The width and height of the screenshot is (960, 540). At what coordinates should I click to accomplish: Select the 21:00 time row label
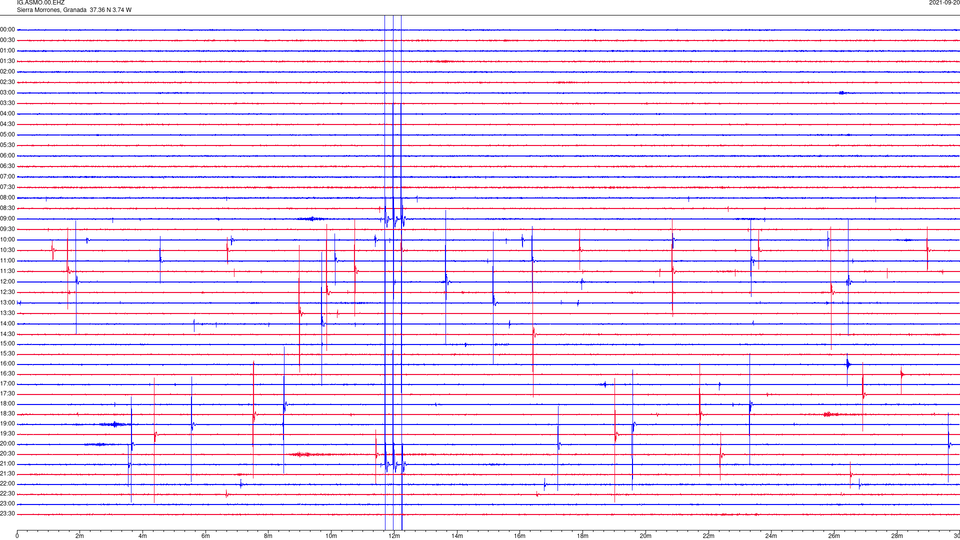click(7, 464)
